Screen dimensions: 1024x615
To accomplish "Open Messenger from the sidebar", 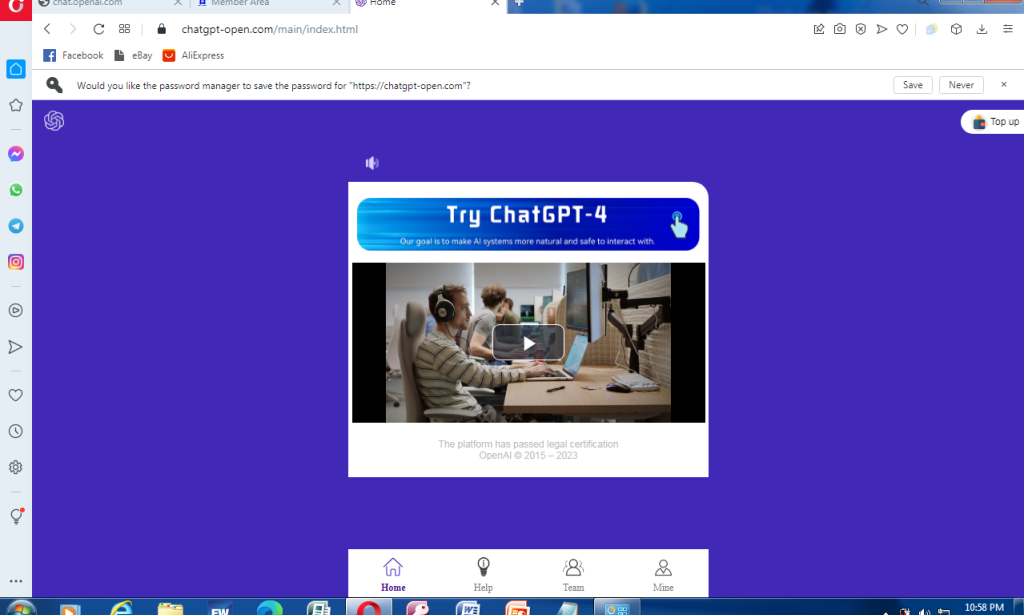I will tap(15, 154).
